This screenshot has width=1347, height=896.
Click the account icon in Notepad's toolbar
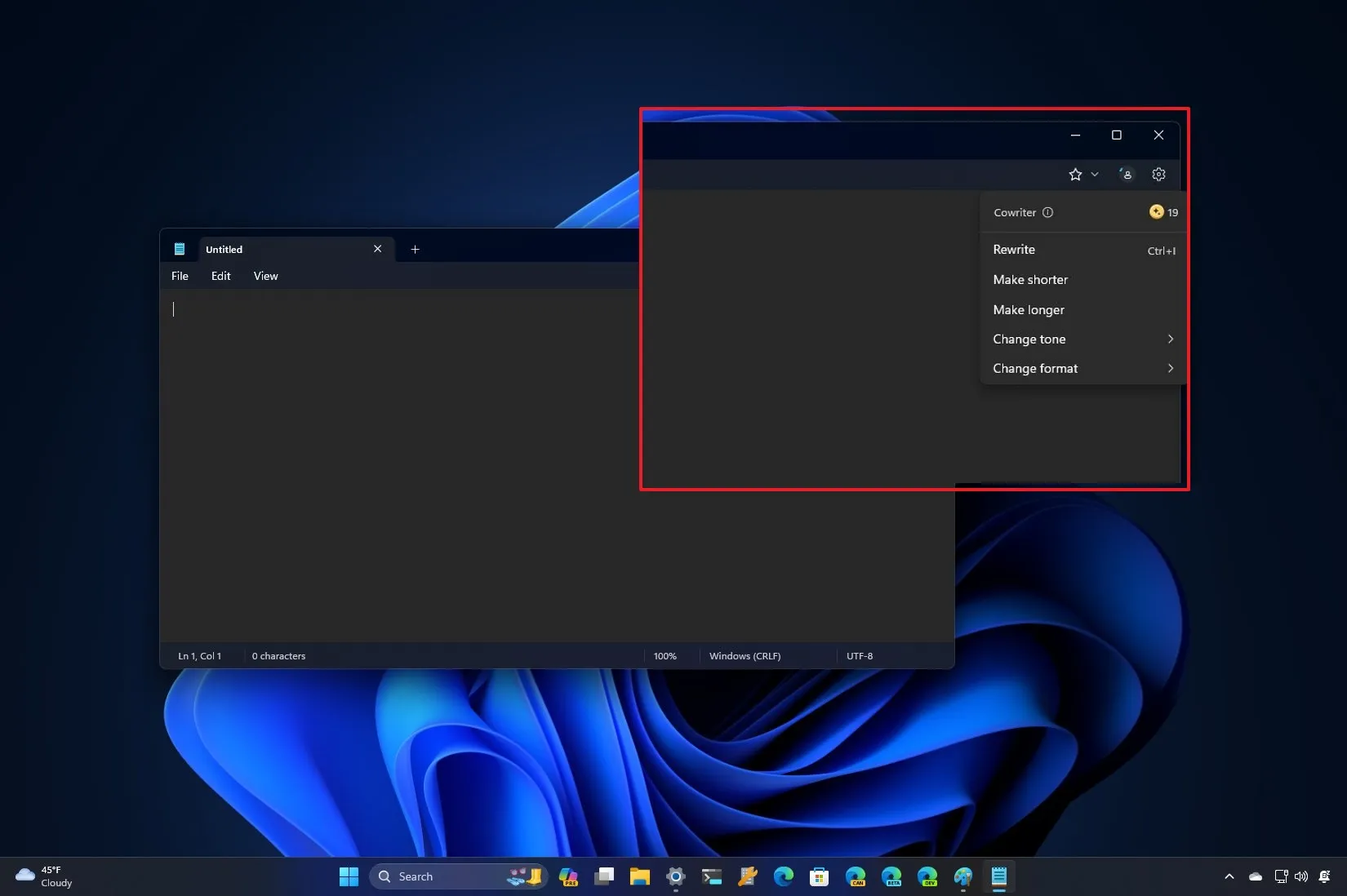pos(1126,174)
